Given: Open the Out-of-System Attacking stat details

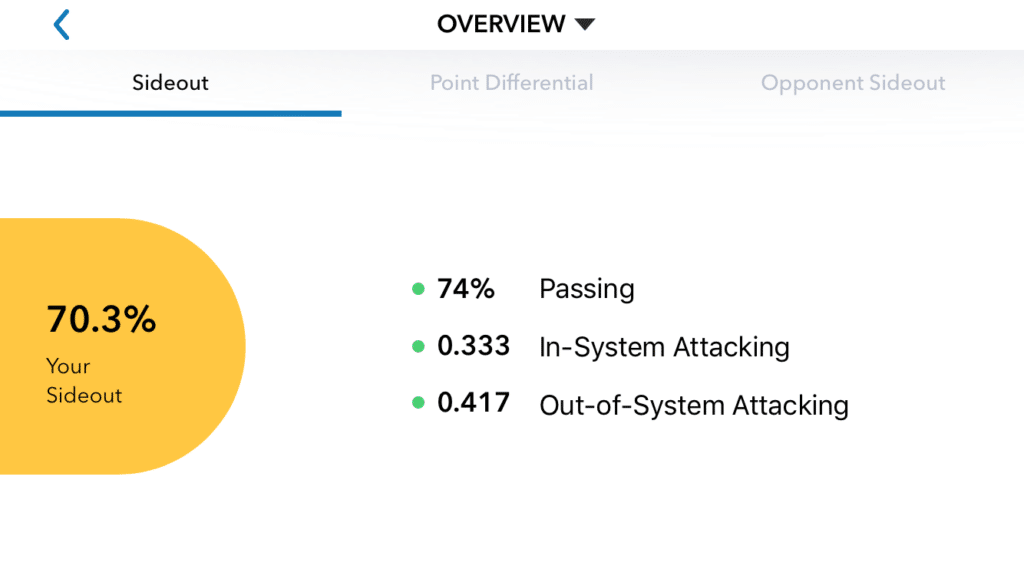Looking at the screenshot, I should pyautogui.click(x=694, y=405).
